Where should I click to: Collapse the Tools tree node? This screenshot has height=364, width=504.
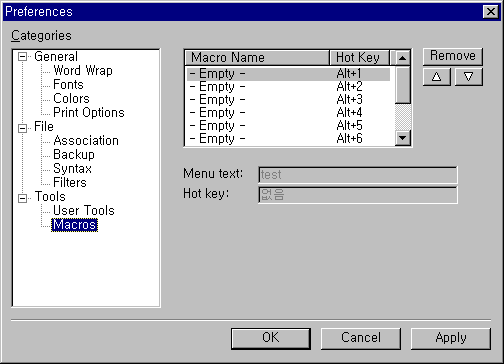point(22,198)
